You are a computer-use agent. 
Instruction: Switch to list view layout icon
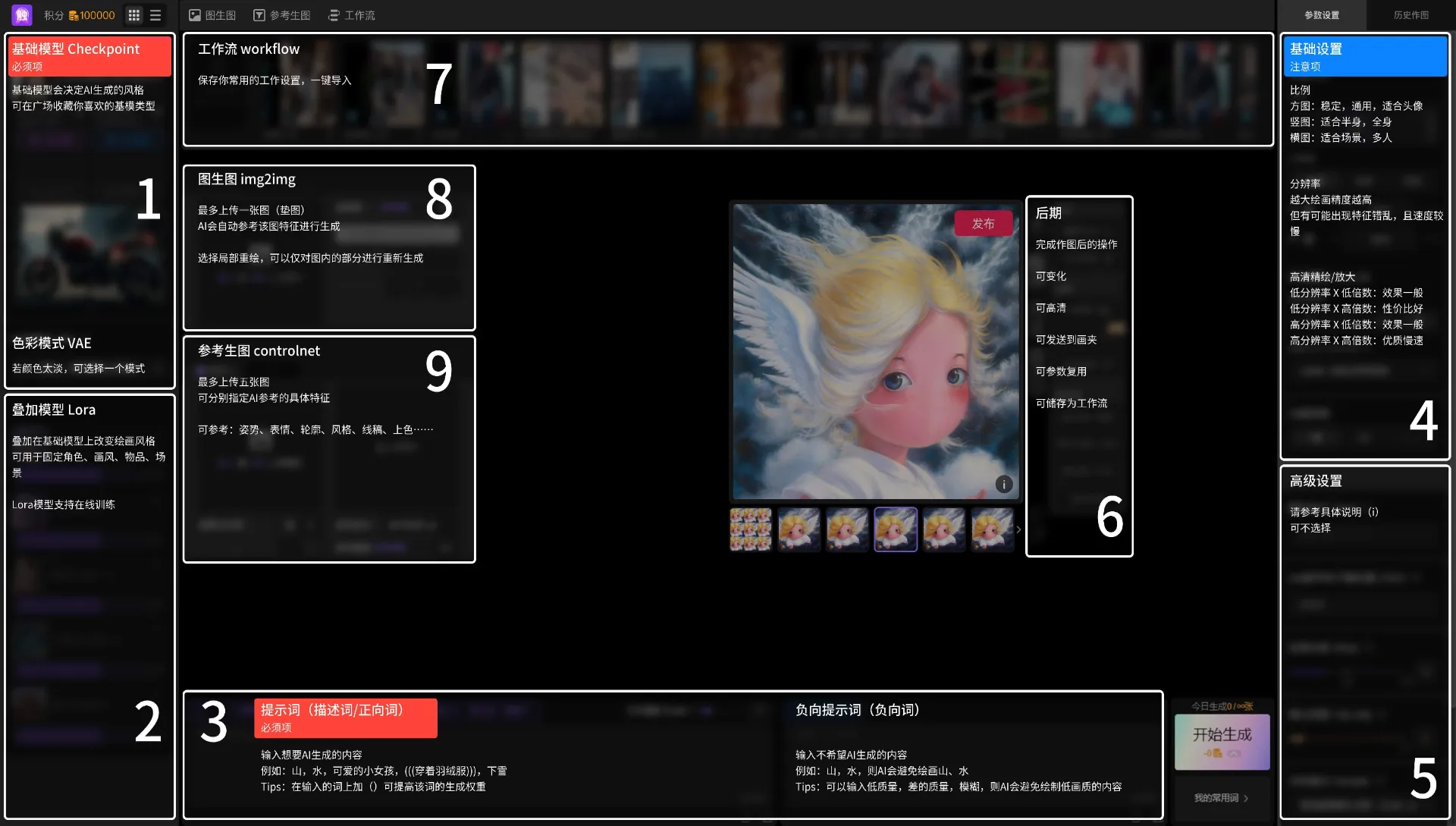155,15
